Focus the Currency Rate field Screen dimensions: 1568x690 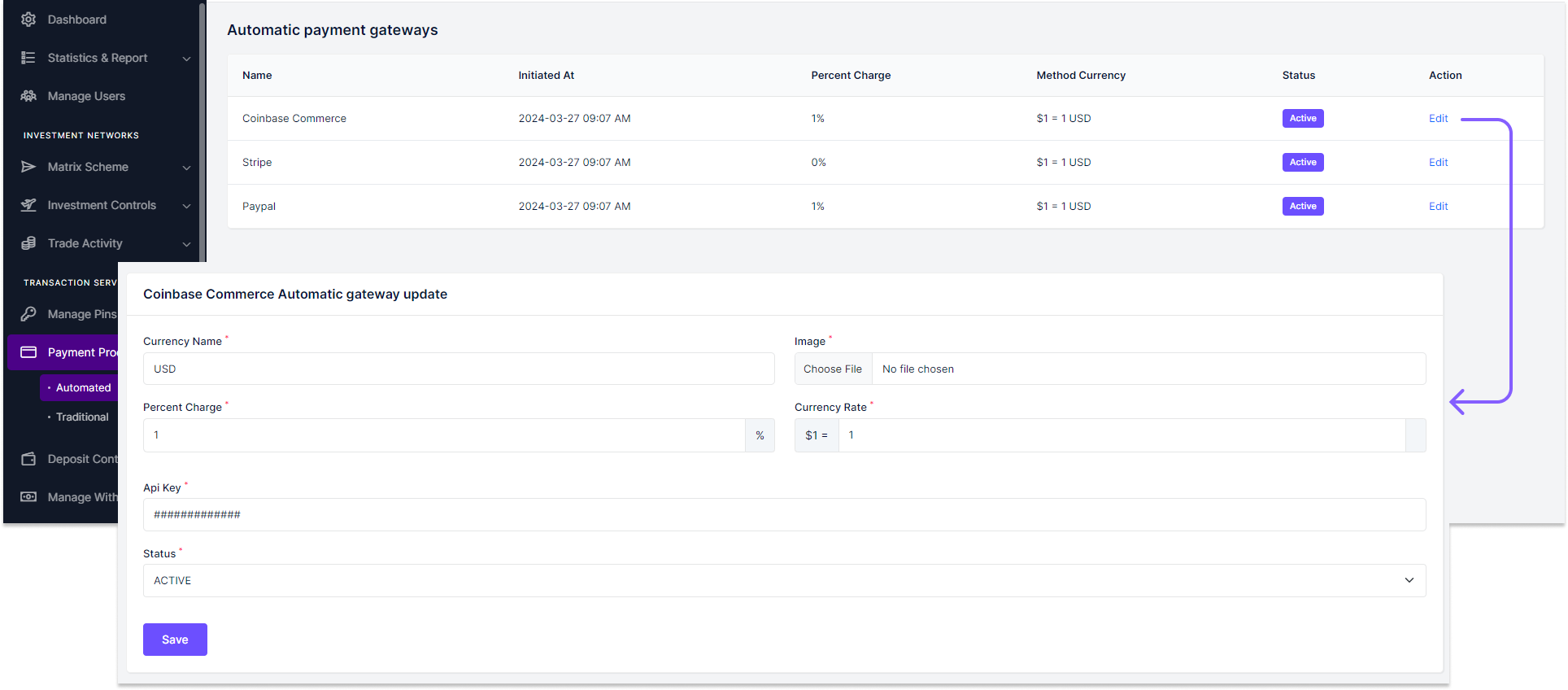click(1122, 435)
